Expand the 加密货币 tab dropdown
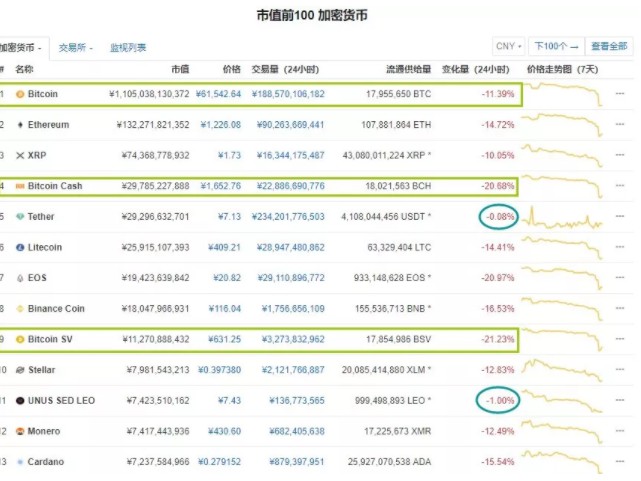Viewport: 641px width, 481px height. point(21,48)
